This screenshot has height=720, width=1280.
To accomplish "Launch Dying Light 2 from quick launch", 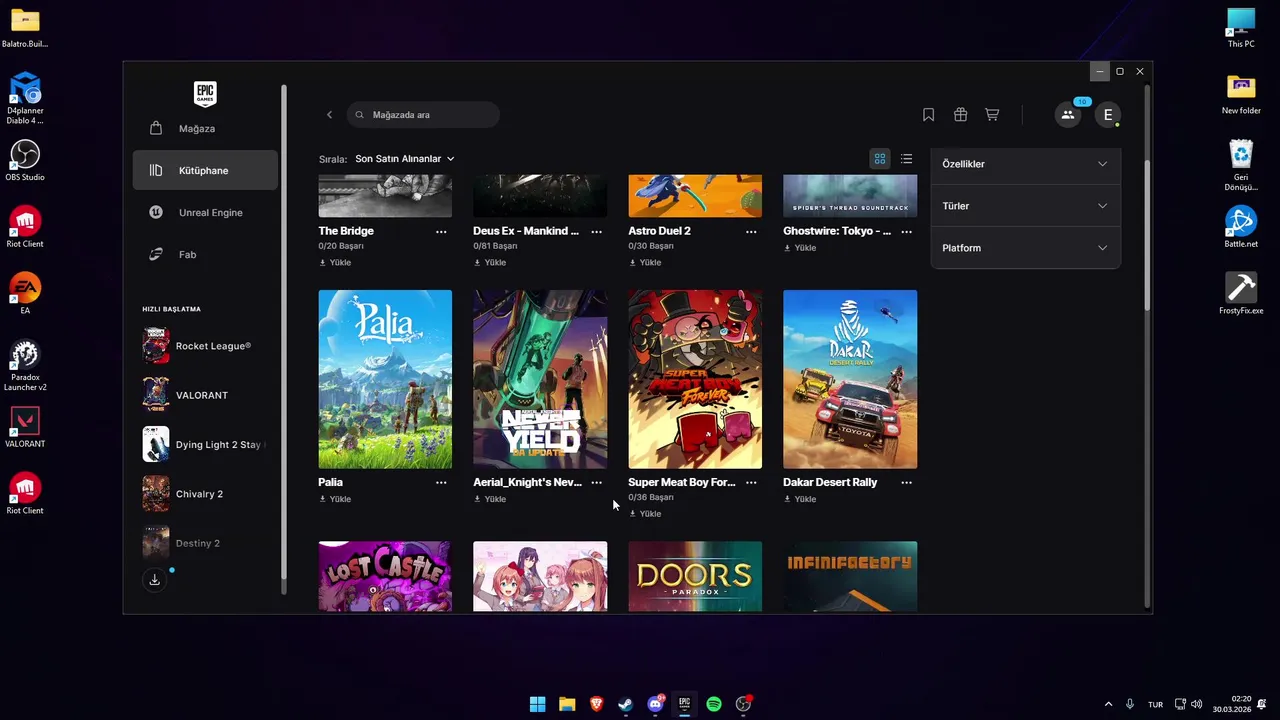I will click(205, 444).
